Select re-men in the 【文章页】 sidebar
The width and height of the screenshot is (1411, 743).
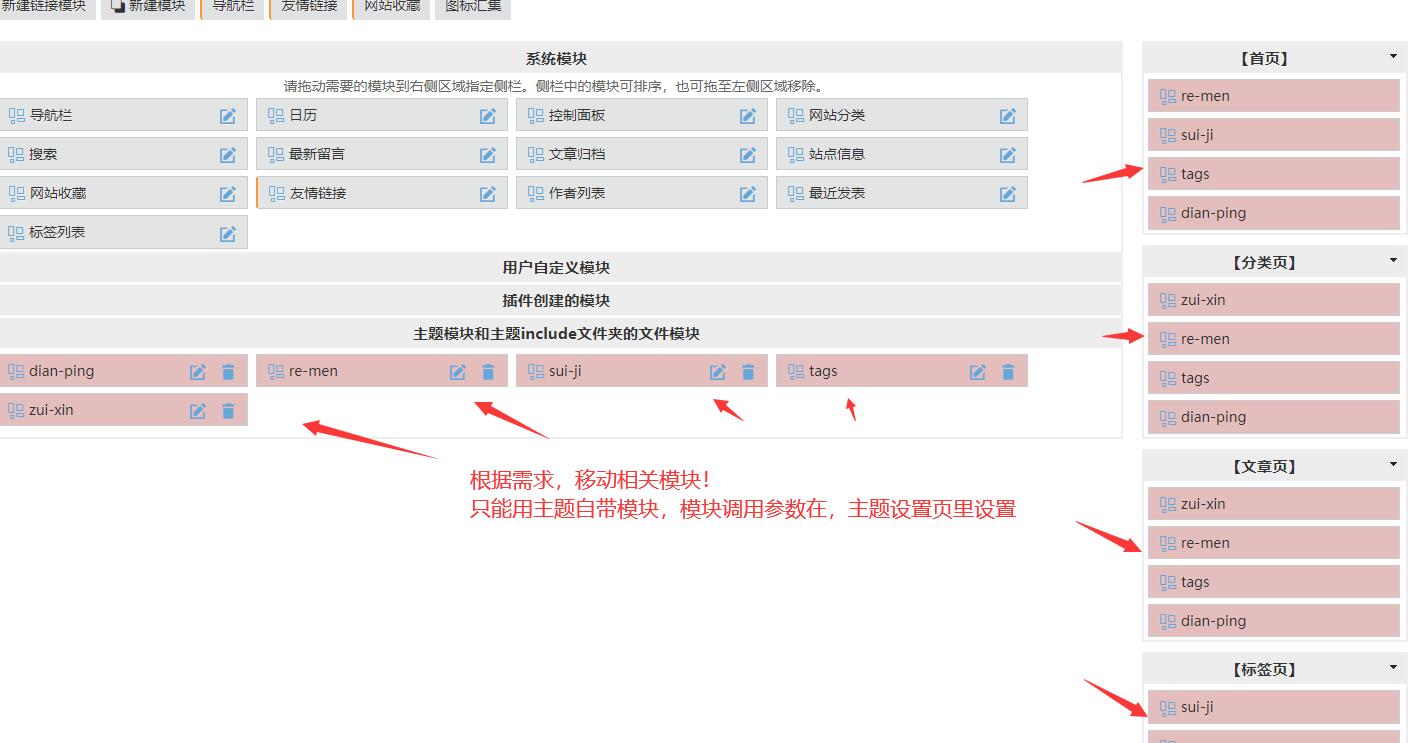pos(1274,543)
